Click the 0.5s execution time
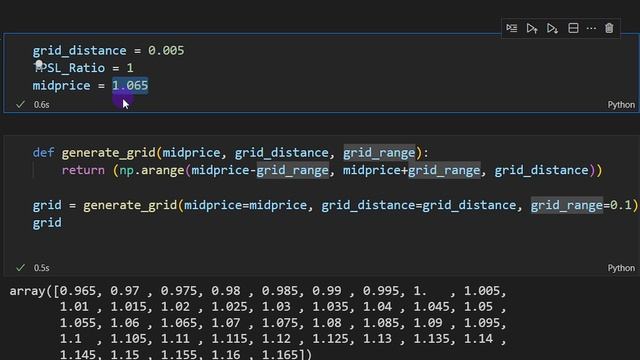640x360 pixels. [42, 268]
